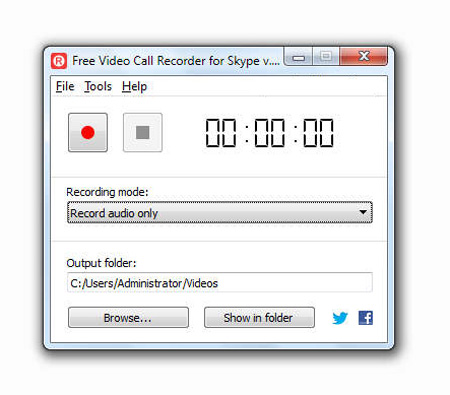Open the Help menu
This screenshot has width=450, height=395.
coord(134,86)
